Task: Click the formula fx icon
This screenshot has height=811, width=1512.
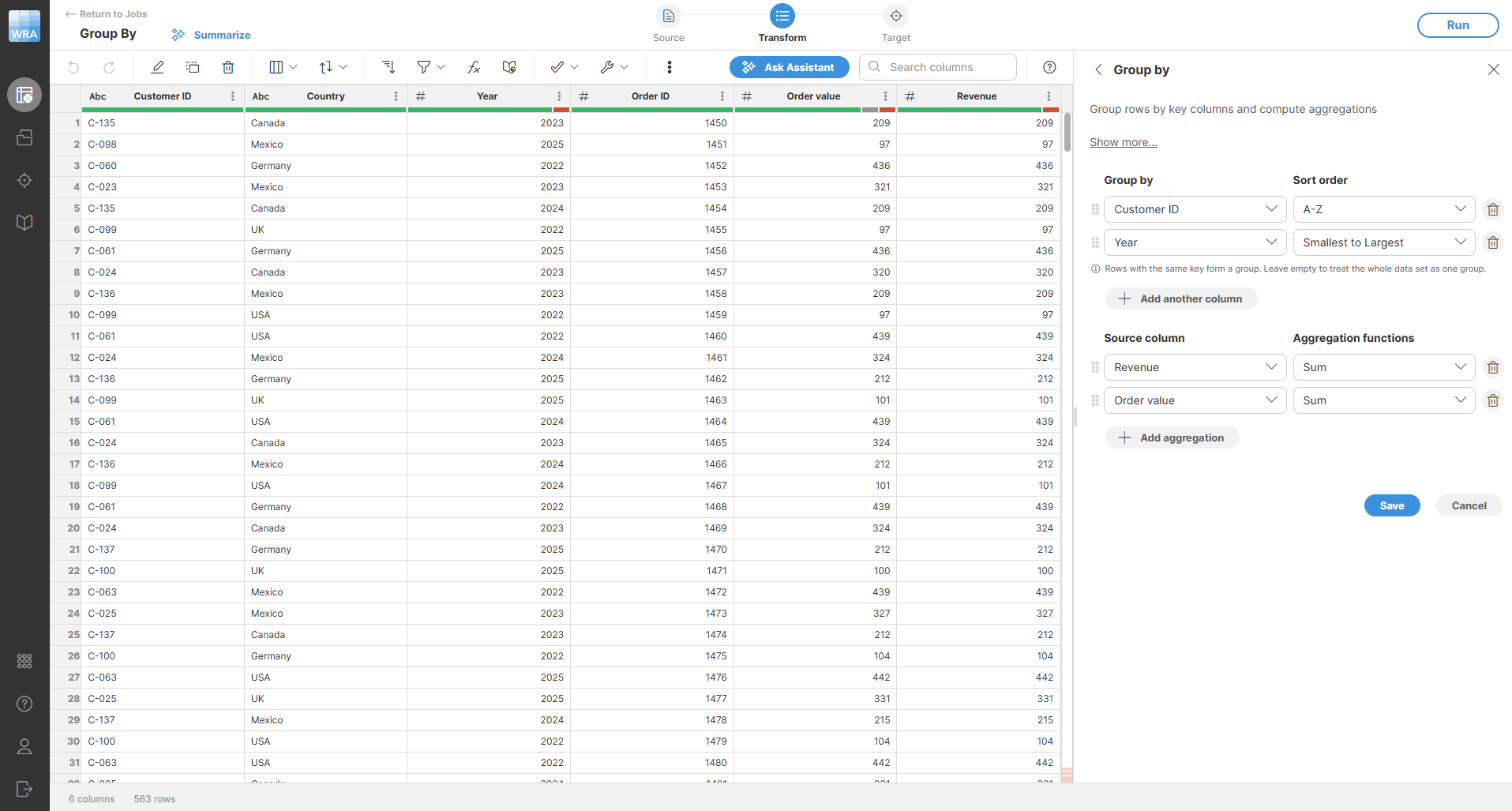Action: point(472,67)
